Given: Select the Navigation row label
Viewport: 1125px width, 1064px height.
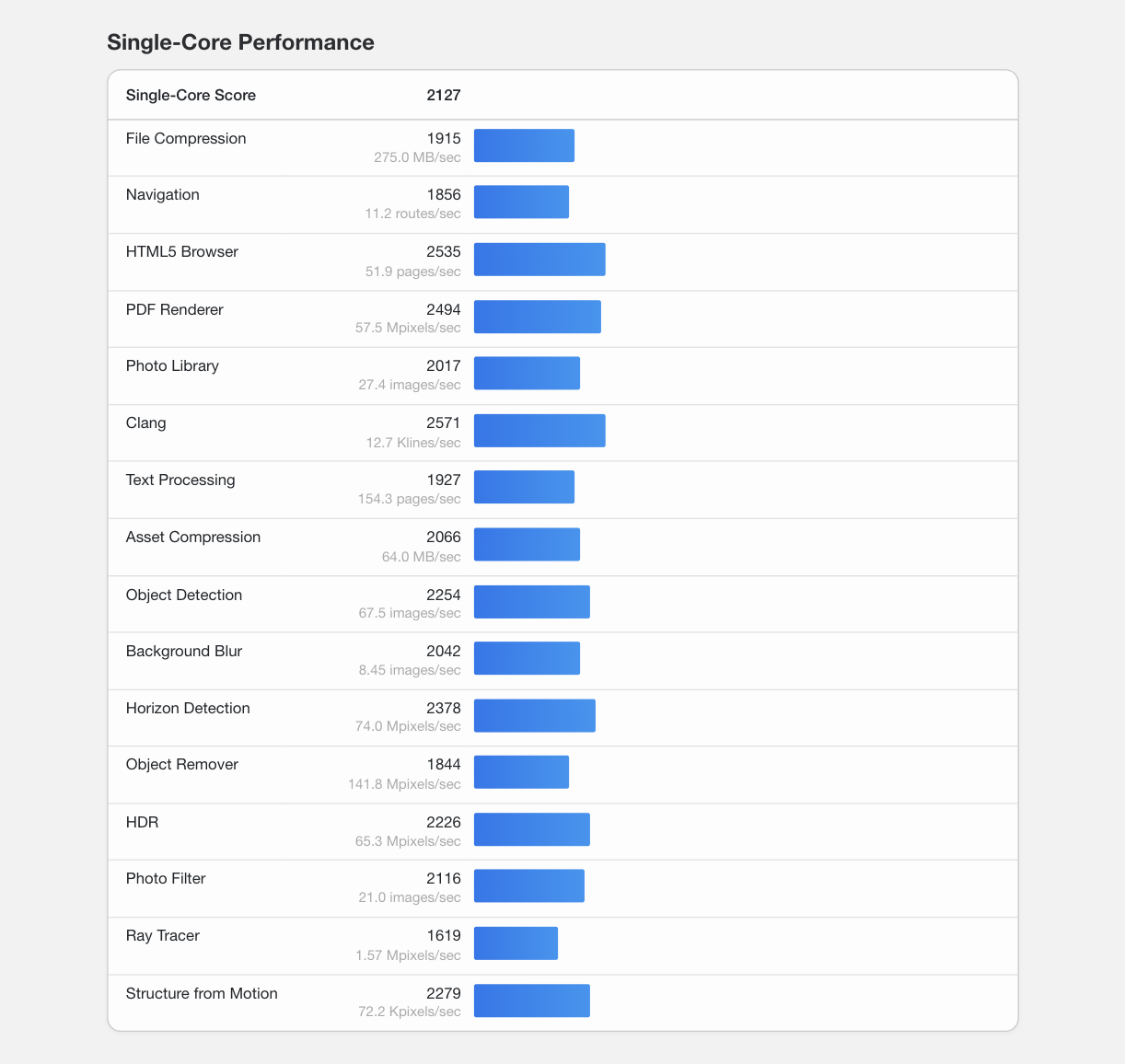Looking at the screenshot, I should point(163,195).
